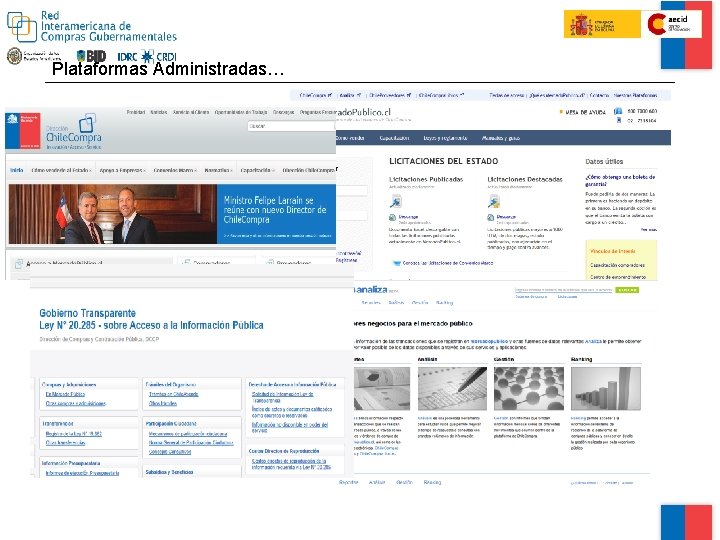Image resolution: width=720 pixels, height=540 pixels.
Task: Click Mecanismos de participación ciudadana link
Action: [188, 433]
